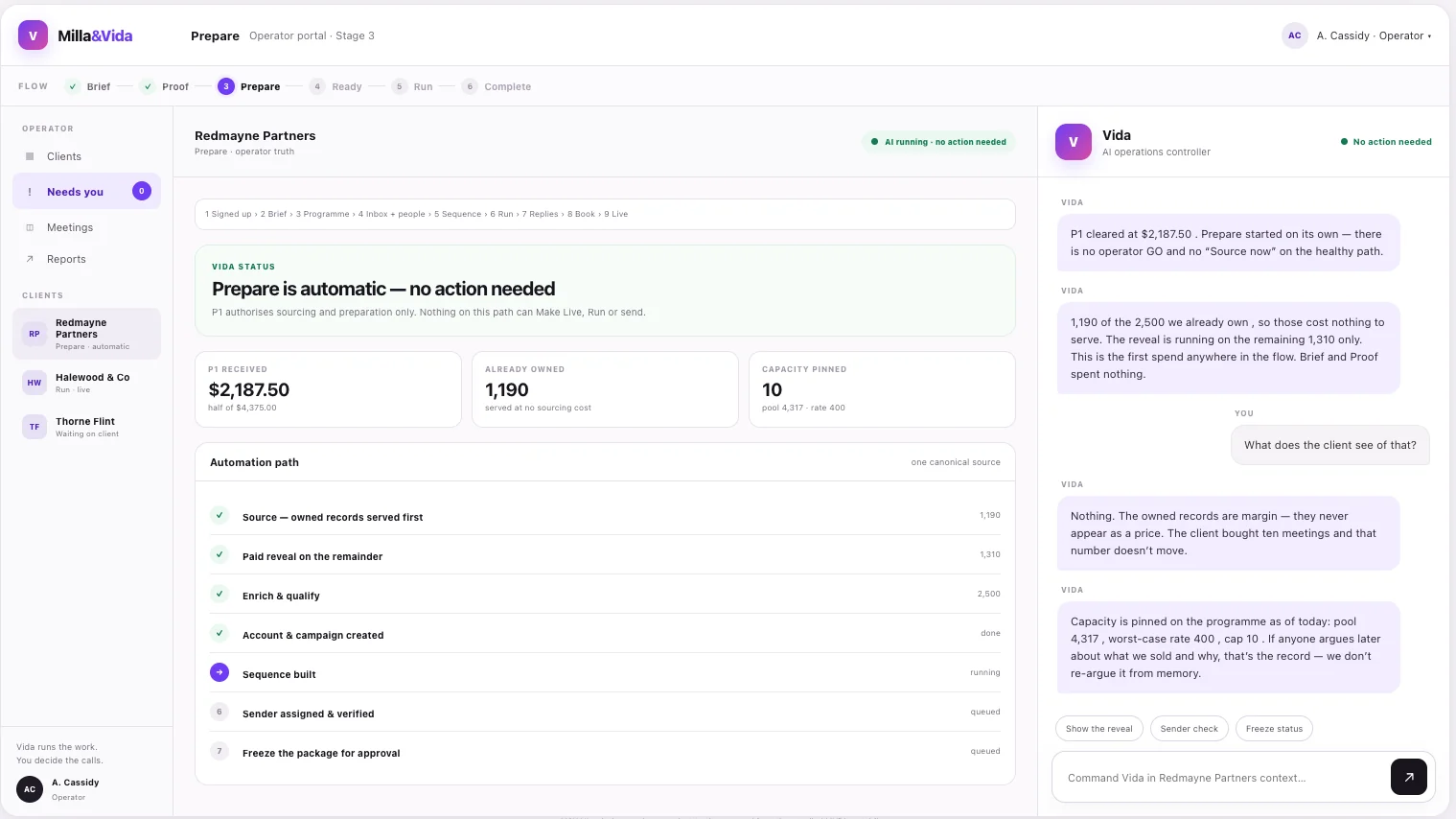
Task: Click the AC avatar at sidebar bottom
Action: [30, 789]
